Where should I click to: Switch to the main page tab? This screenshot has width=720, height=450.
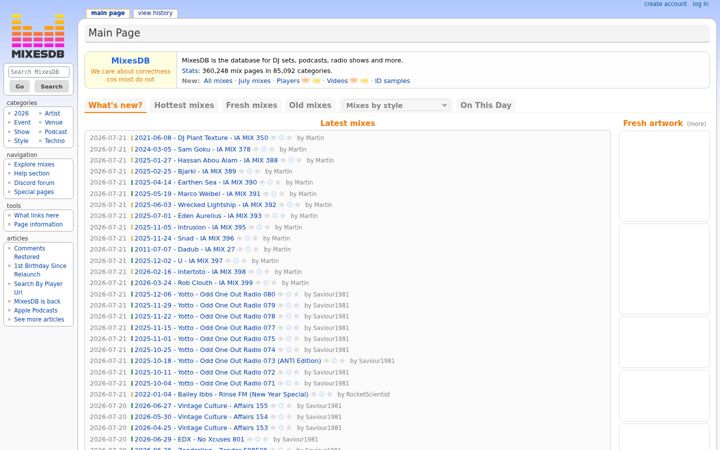(x=108, y=13)
